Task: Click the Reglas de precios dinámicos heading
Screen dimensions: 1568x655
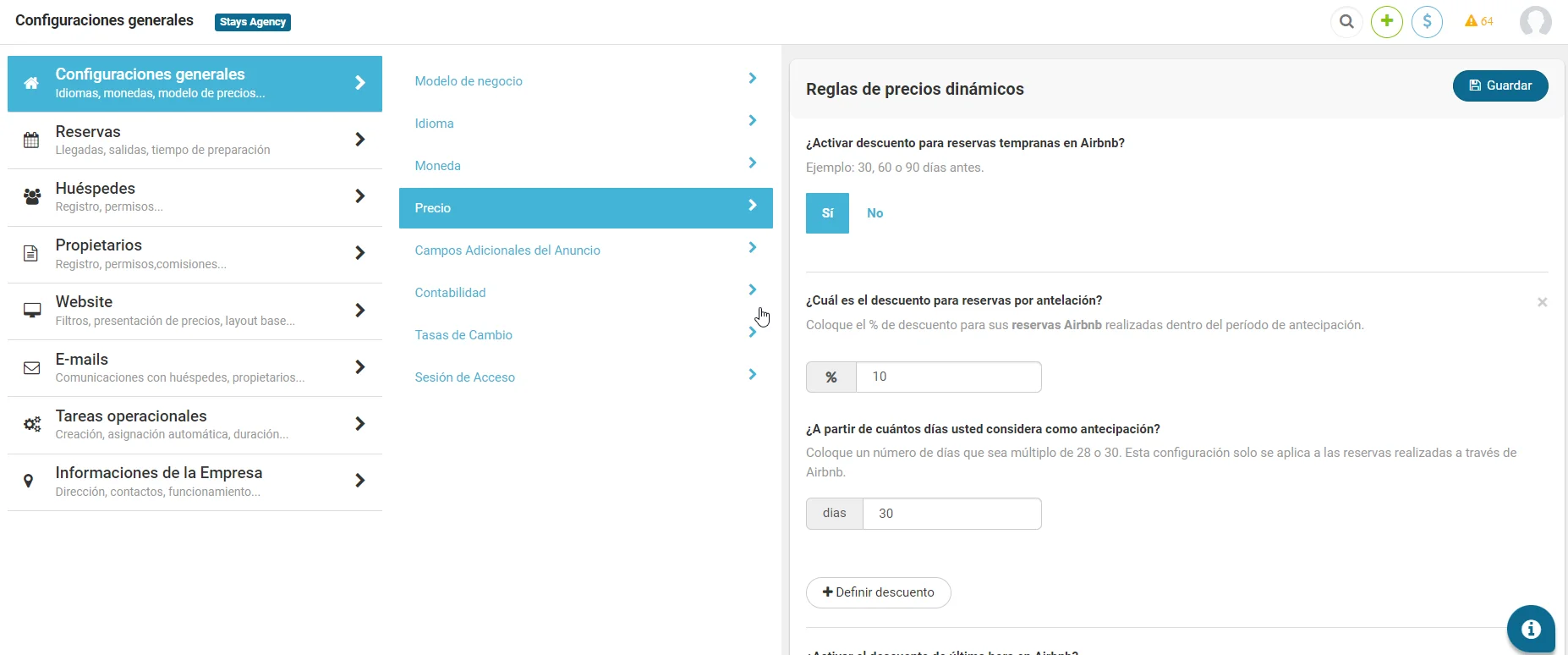Action: (x=915, y=89)
